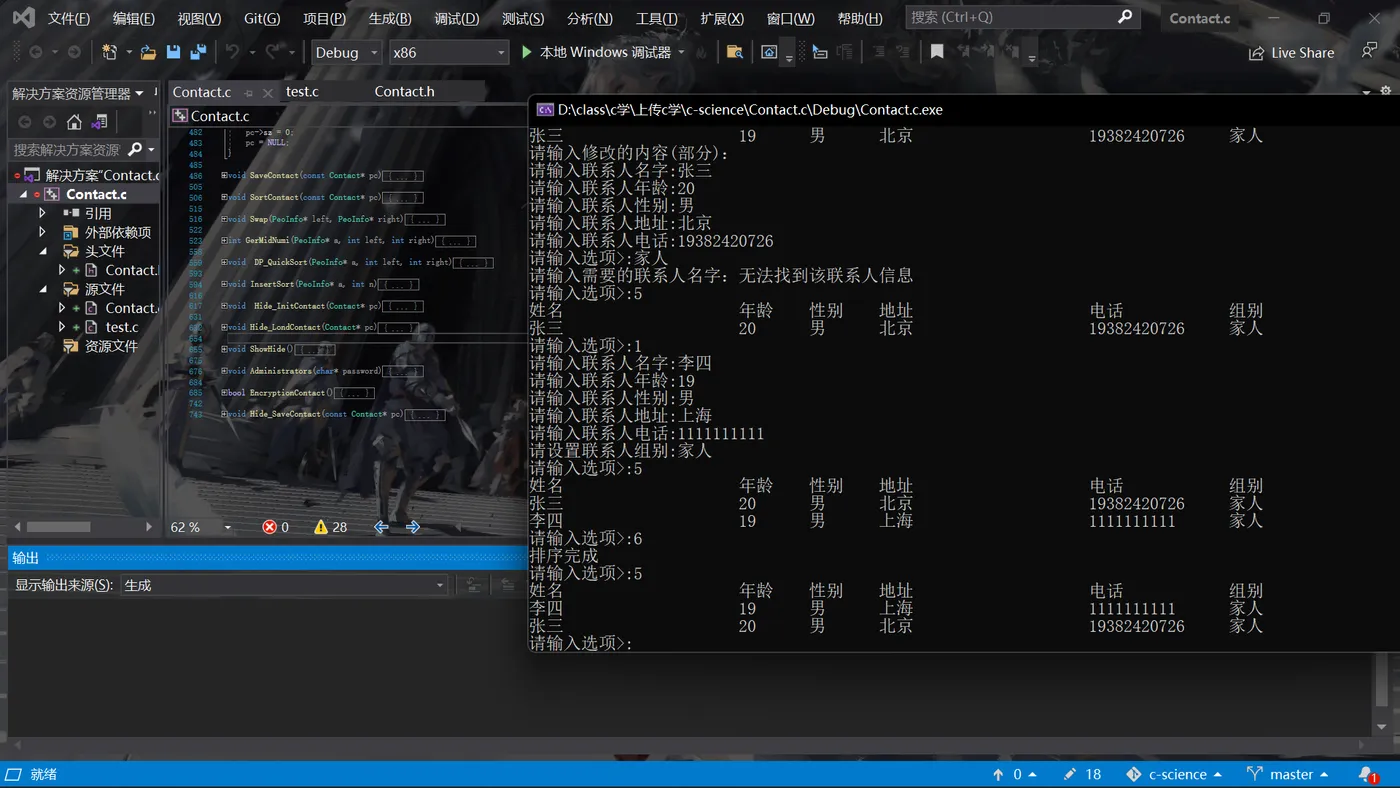This screenshot has width=1400, height=788.
Task: Collapse the 头文件 folder node
Action: 42,251
